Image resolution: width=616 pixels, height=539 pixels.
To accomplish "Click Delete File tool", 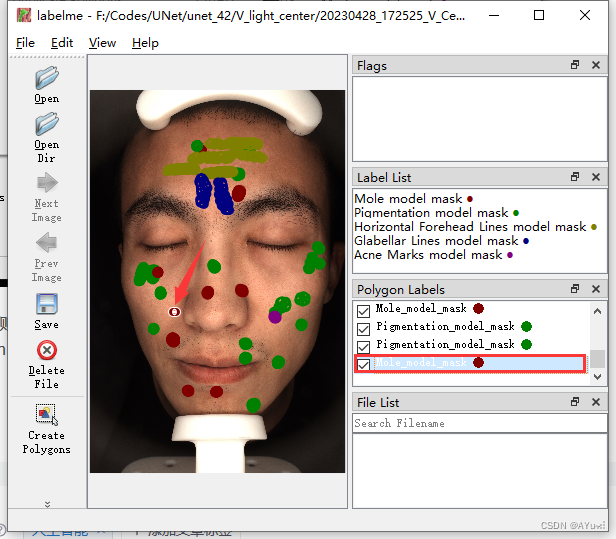I will 47,365.
